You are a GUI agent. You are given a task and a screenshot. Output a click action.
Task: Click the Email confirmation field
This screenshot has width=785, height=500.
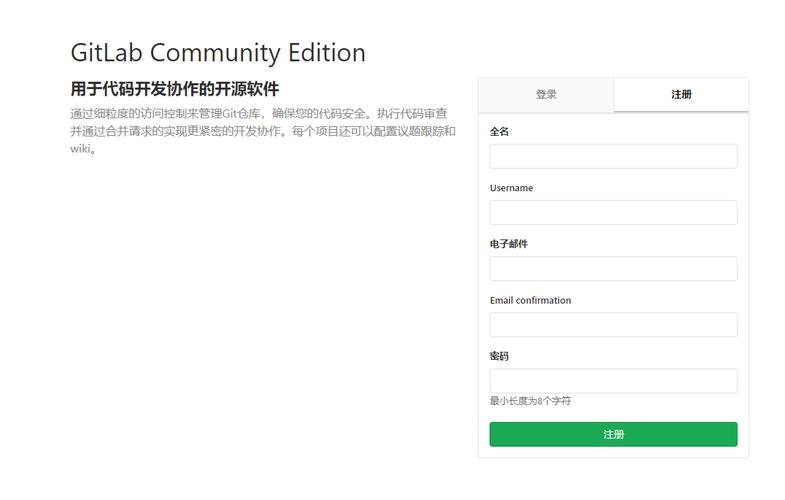[613, 325]
